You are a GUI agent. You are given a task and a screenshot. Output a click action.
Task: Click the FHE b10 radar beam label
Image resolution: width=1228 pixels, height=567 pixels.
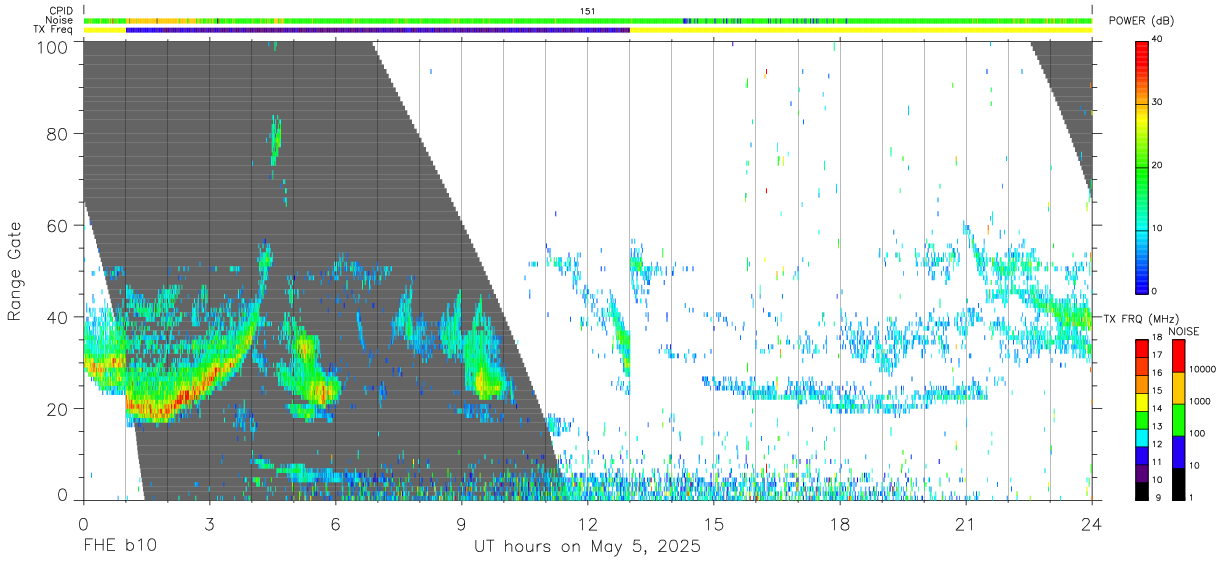[x=120, y=547]
